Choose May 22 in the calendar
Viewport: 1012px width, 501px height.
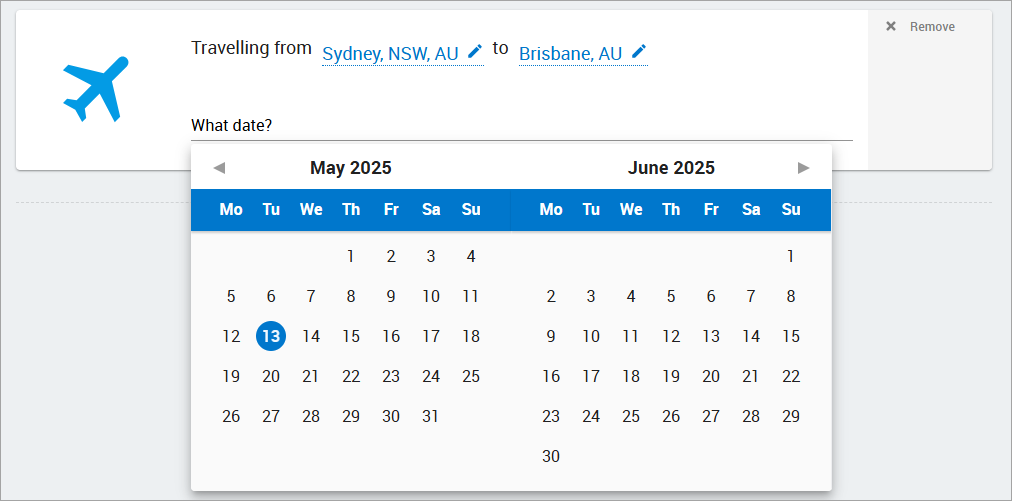350,376
